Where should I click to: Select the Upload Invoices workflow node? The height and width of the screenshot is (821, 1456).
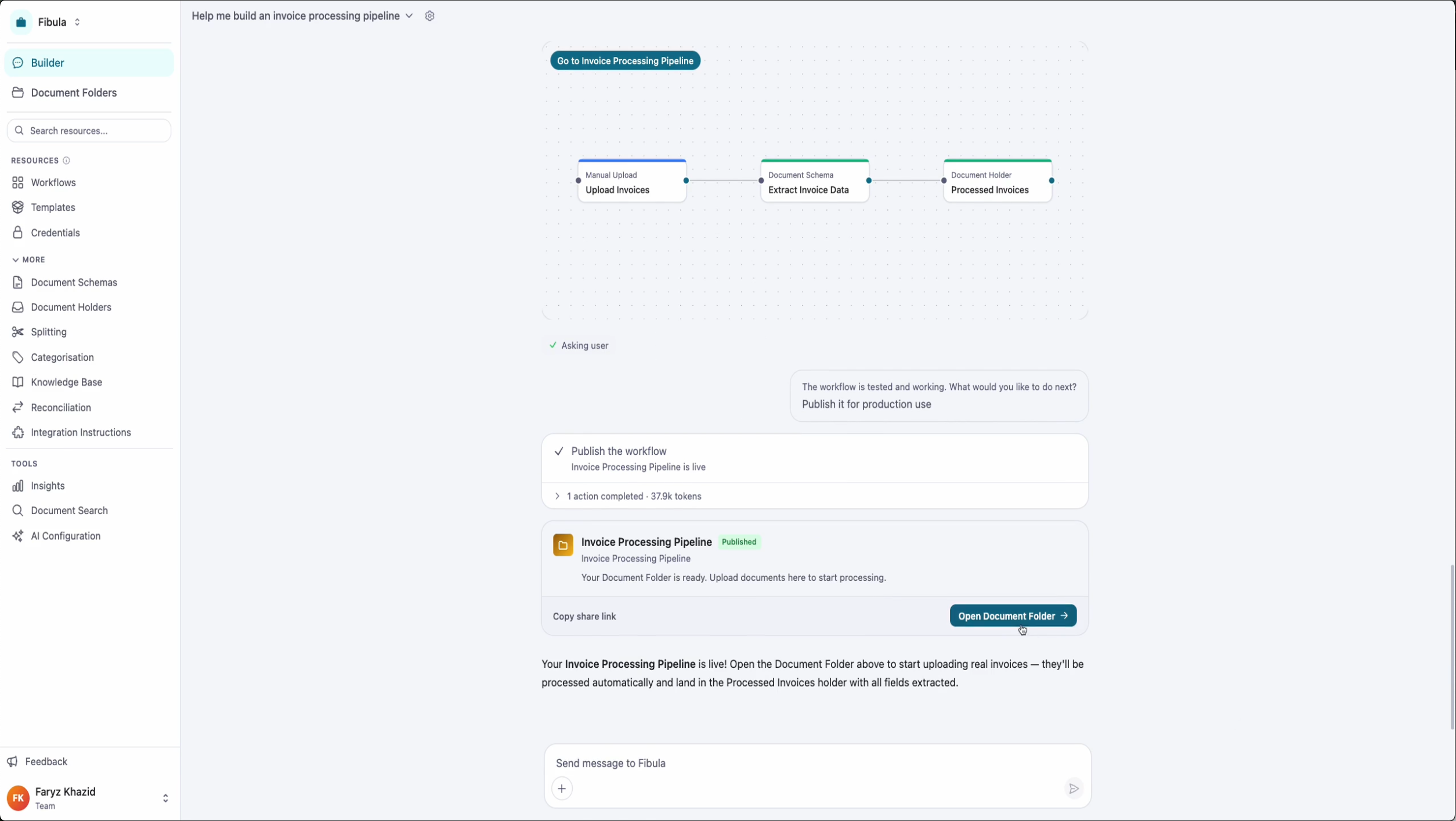632,181
